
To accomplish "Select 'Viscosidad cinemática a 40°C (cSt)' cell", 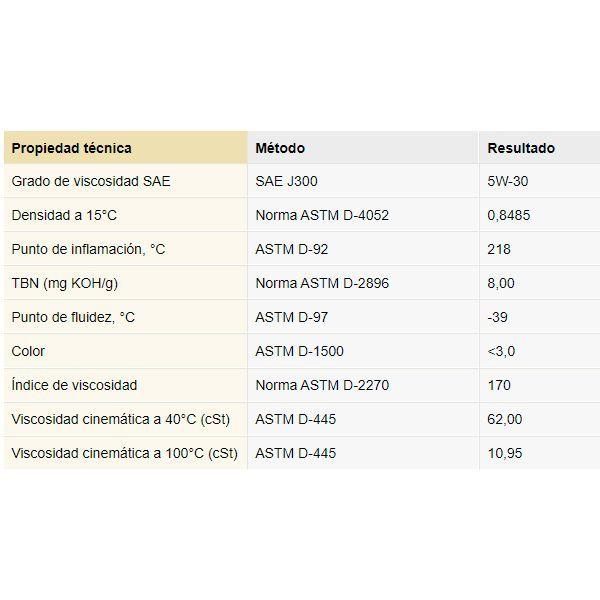I will click(126, 419).
